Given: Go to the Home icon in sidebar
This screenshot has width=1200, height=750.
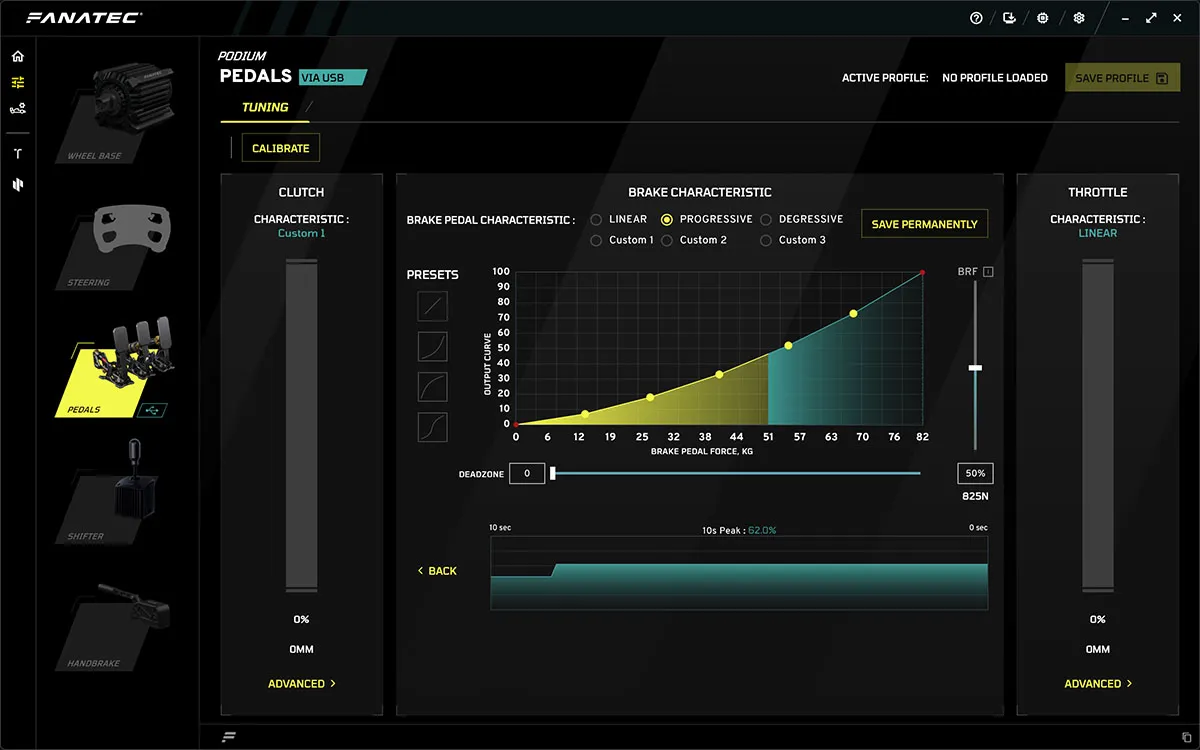Looking at the screenshot, I should pyautogui.click(x=17, y=57).
